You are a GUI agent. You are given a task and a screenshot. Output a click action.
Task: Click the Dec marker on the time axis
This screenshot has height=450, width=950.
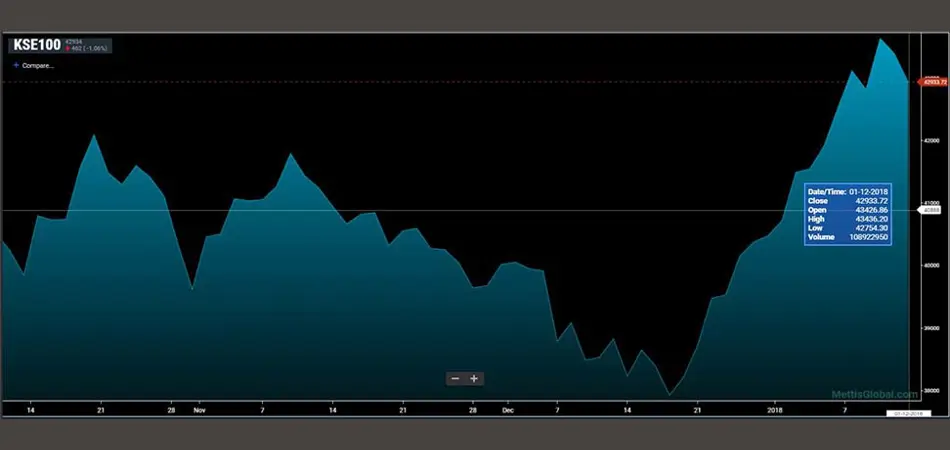pos(507,410)
